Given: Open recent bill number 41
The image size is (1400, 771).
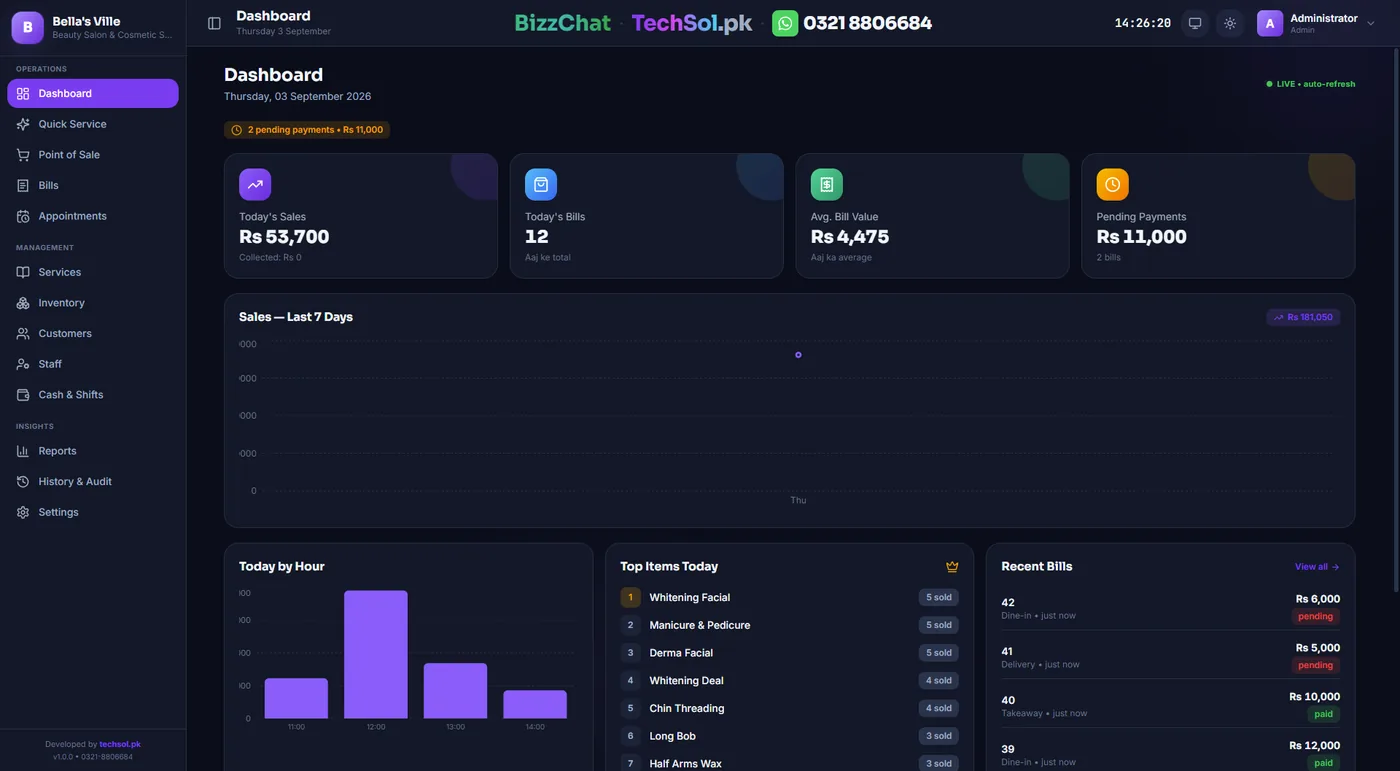Looking at the screenshot, I should (x=1170, y=656).
